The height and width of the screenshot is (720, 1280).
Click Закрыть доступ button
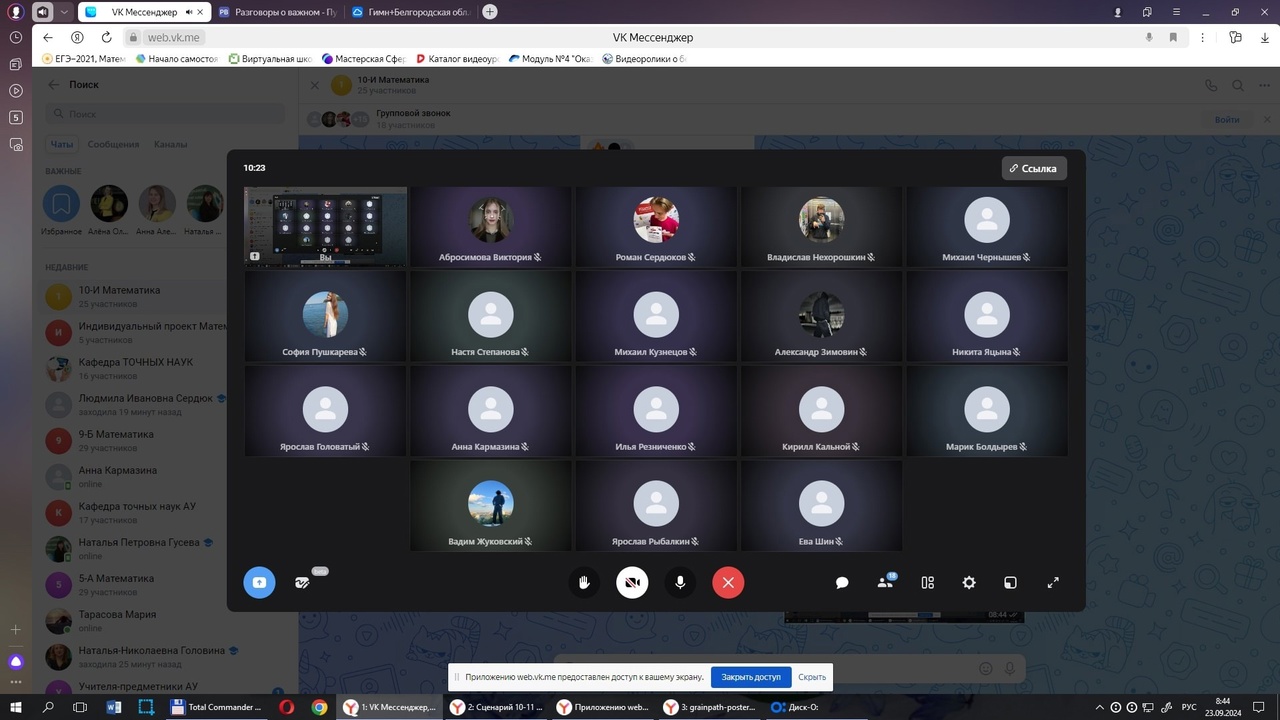click(751, 677)
